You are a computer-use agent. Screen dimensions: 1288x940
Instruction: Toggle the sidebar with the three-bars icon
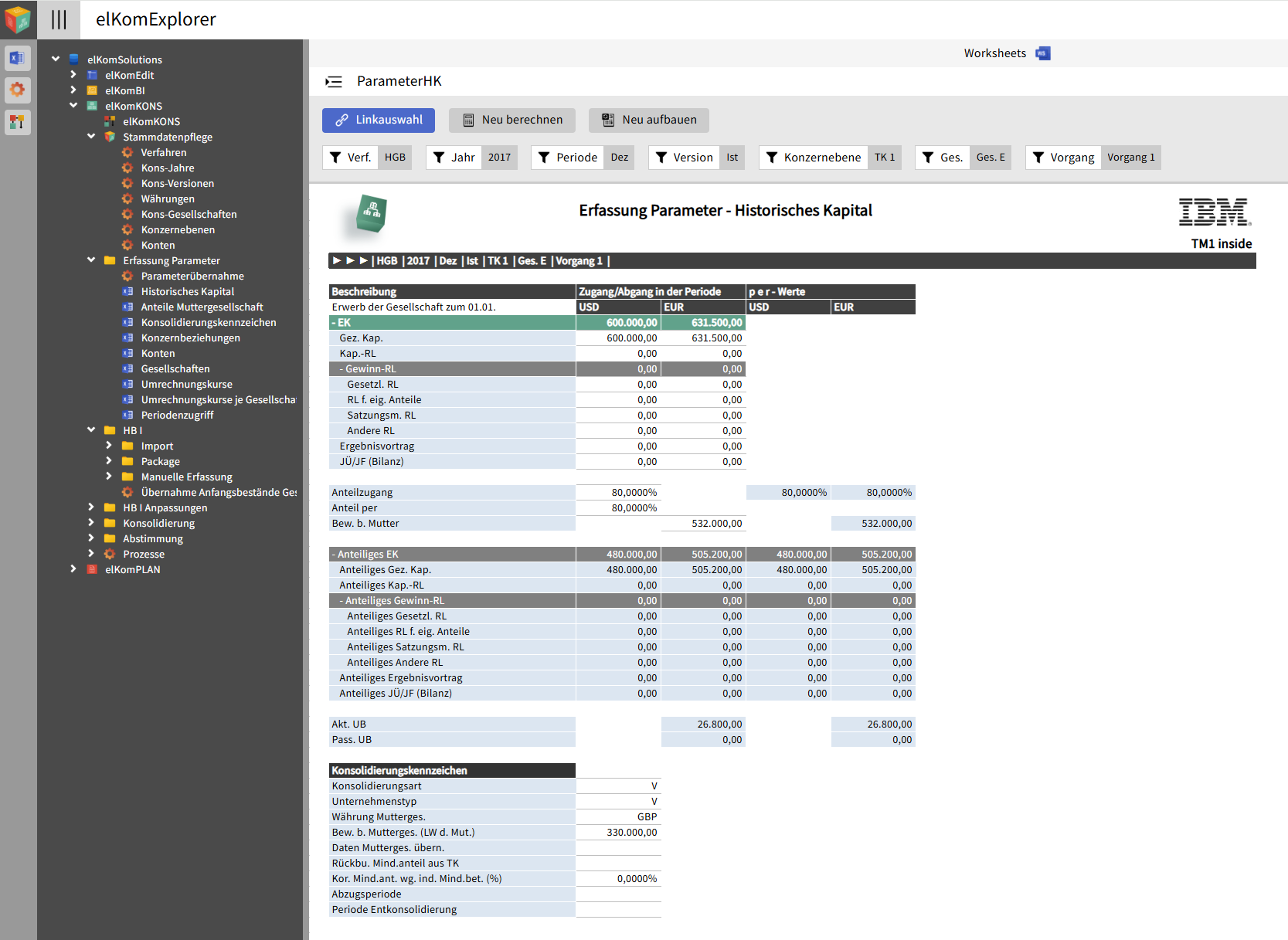coord(59,19)
